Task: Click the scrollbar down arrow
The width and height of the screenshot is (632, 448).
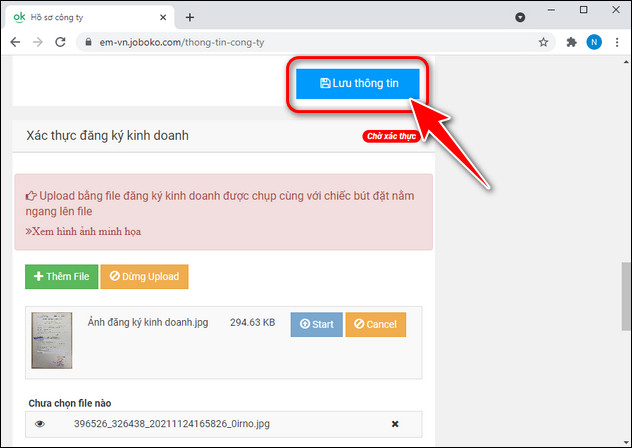Action: point(626,442)
